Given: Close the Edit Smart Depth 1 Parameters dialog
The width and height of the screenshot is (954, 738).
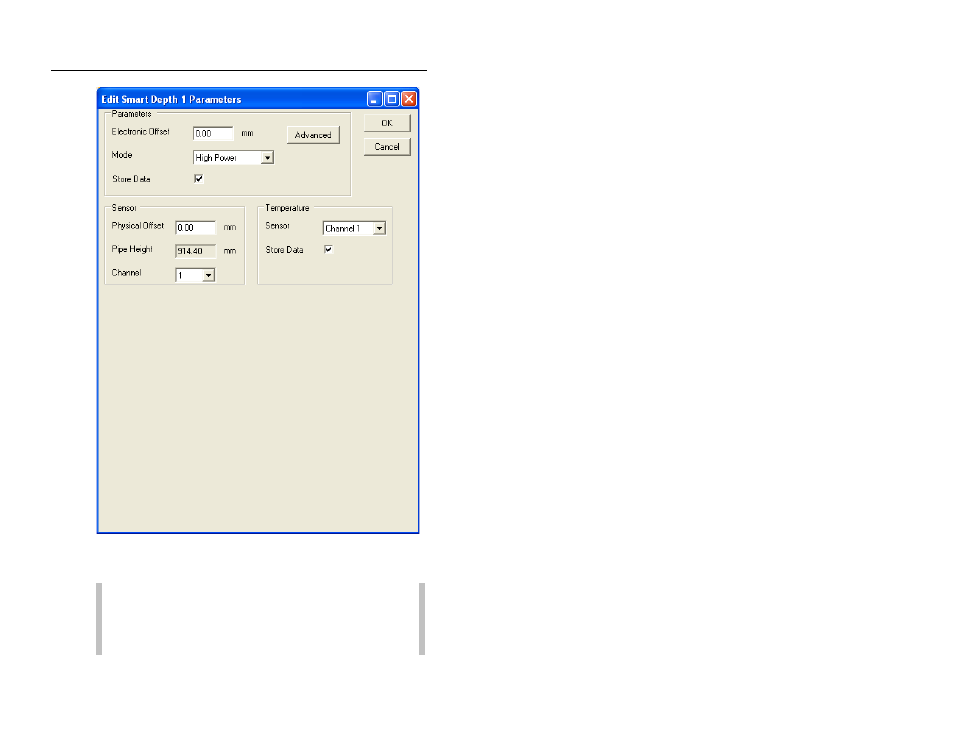Looking at the screenshot, I should [x=409, y=99].
